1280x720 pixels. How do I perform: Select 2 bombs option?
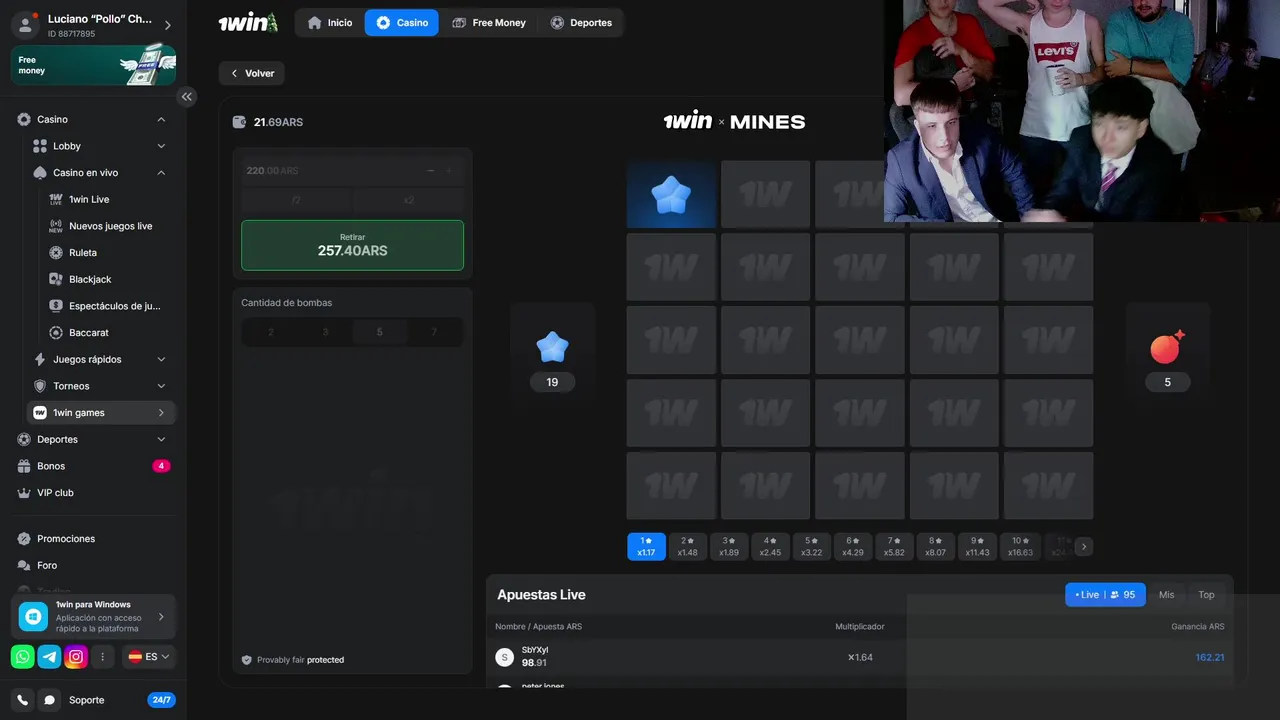[271, 332]
